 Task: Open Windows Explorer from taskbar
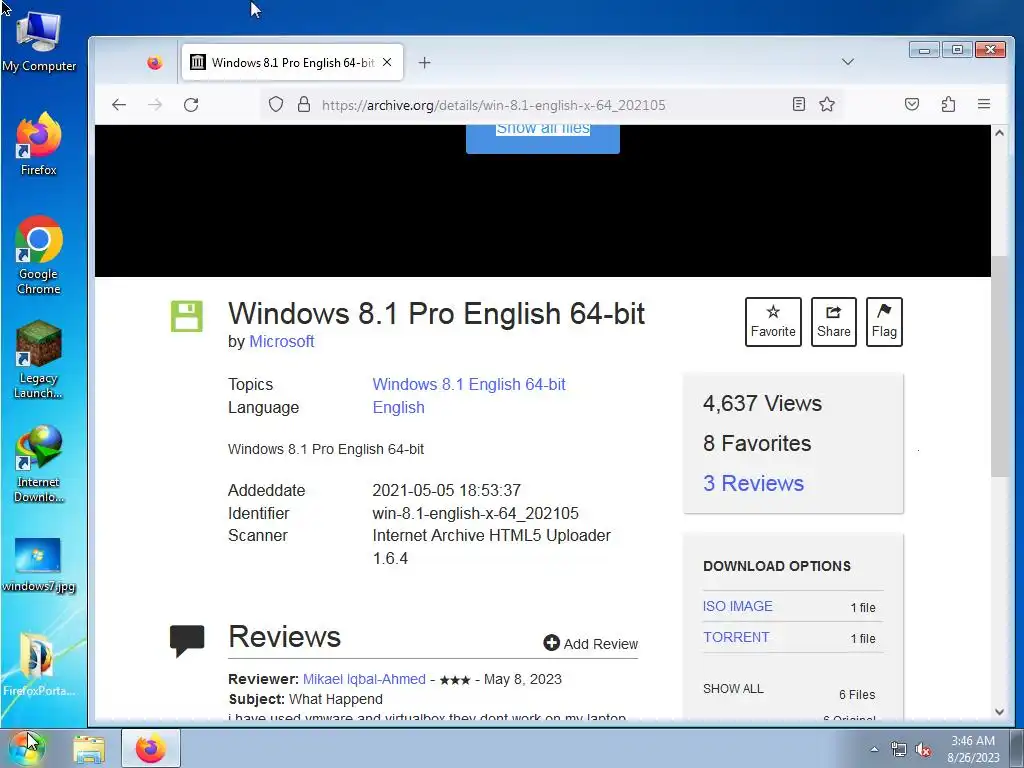(x=89, y=748)
